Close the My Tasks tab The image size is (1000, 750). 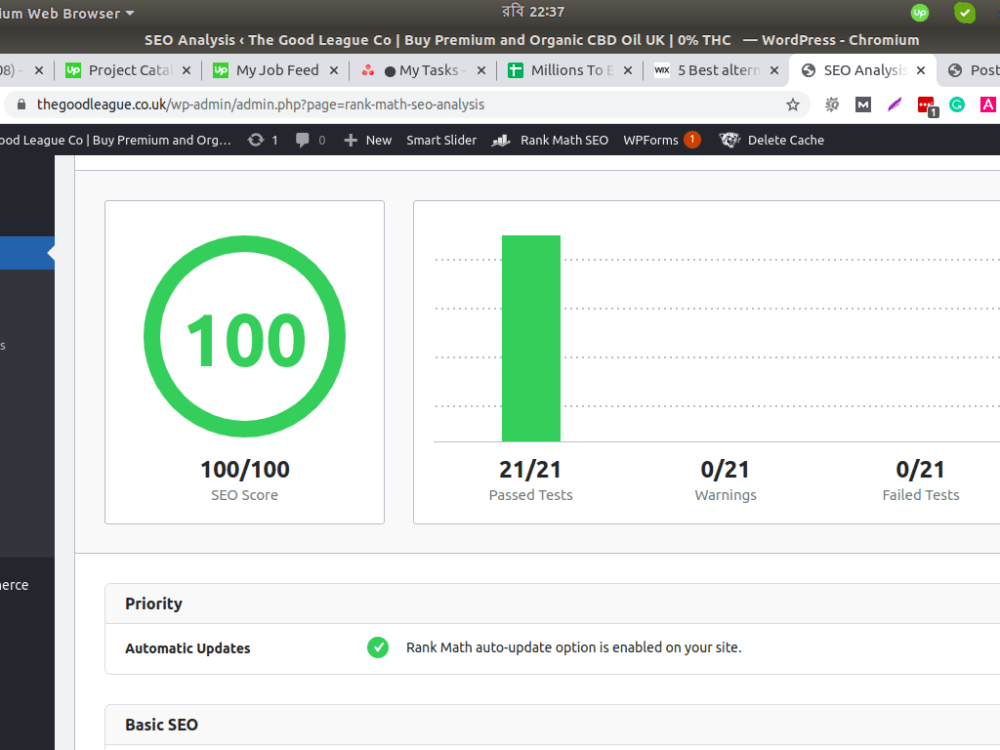[x=482, y=71]
